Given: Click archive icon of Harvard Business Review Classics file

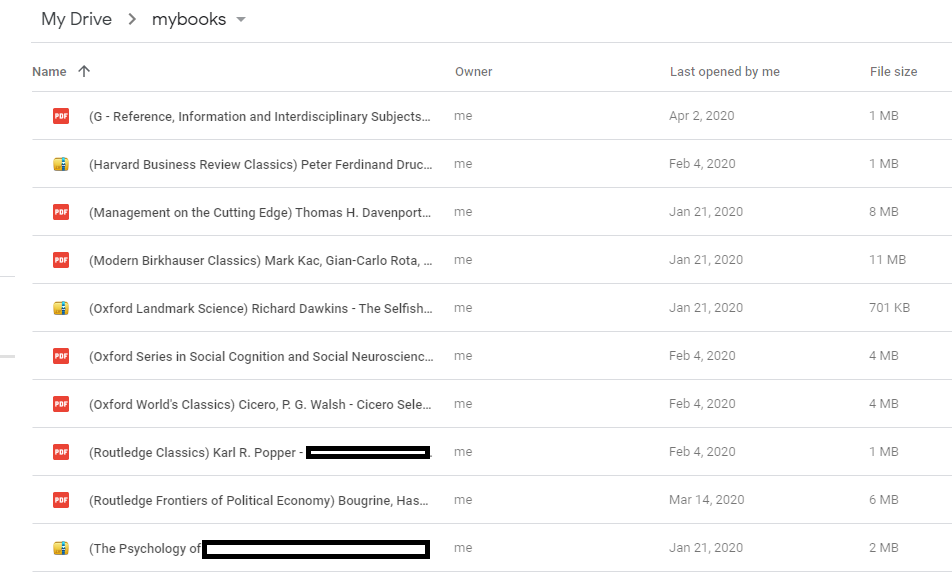Looking at the screenshot, I should [x=61, y=164].
